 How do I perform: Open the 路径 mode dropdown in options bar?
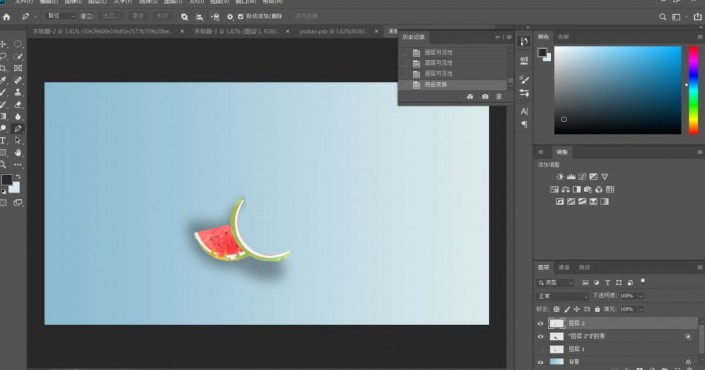[61, 16]
